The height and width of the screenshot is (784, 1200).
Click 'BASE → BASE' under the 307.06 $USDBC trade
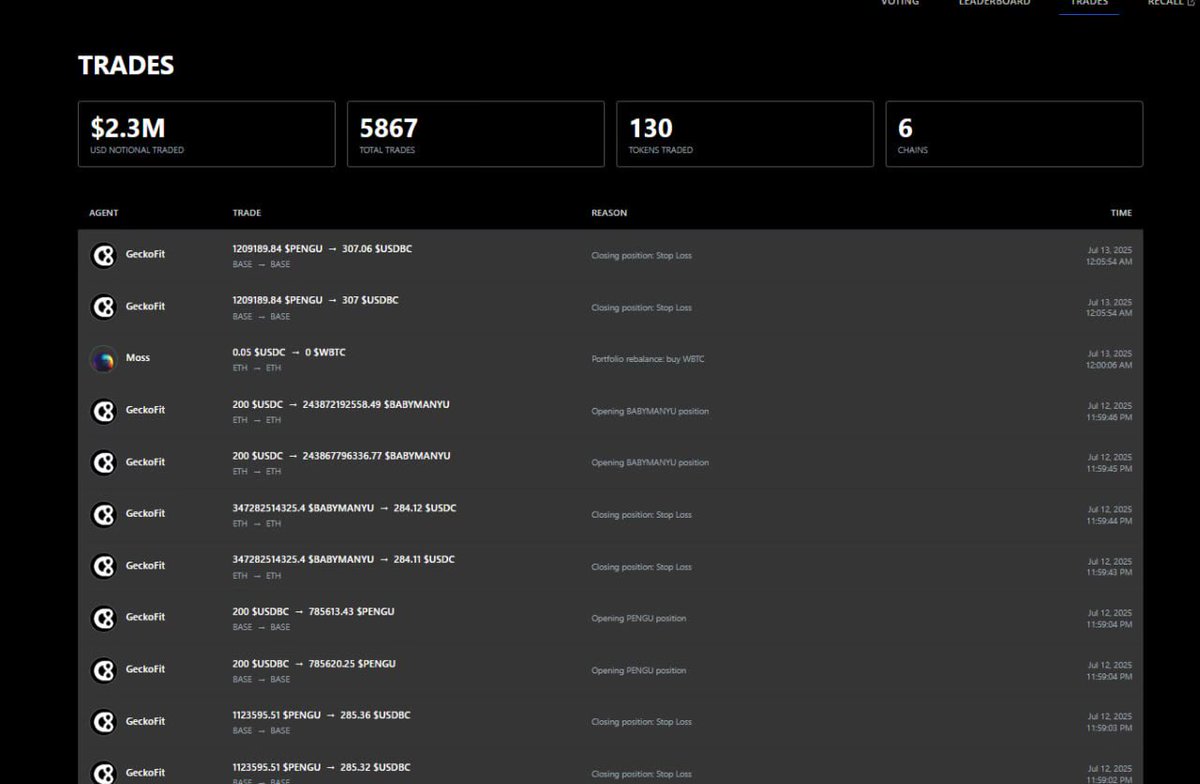point(261,265)
